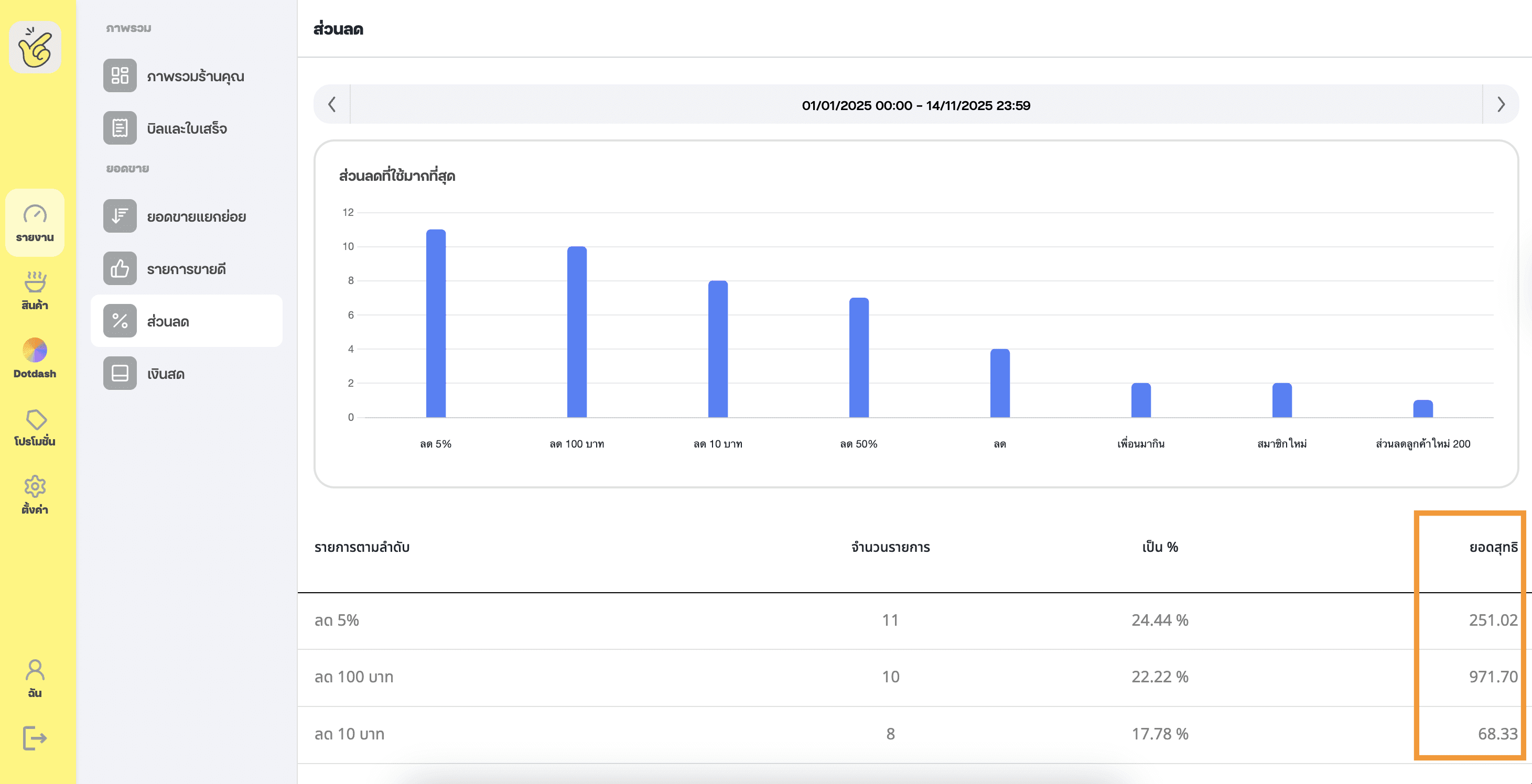Open the ตั้งค่า settings gear

[x=35, y=495]
